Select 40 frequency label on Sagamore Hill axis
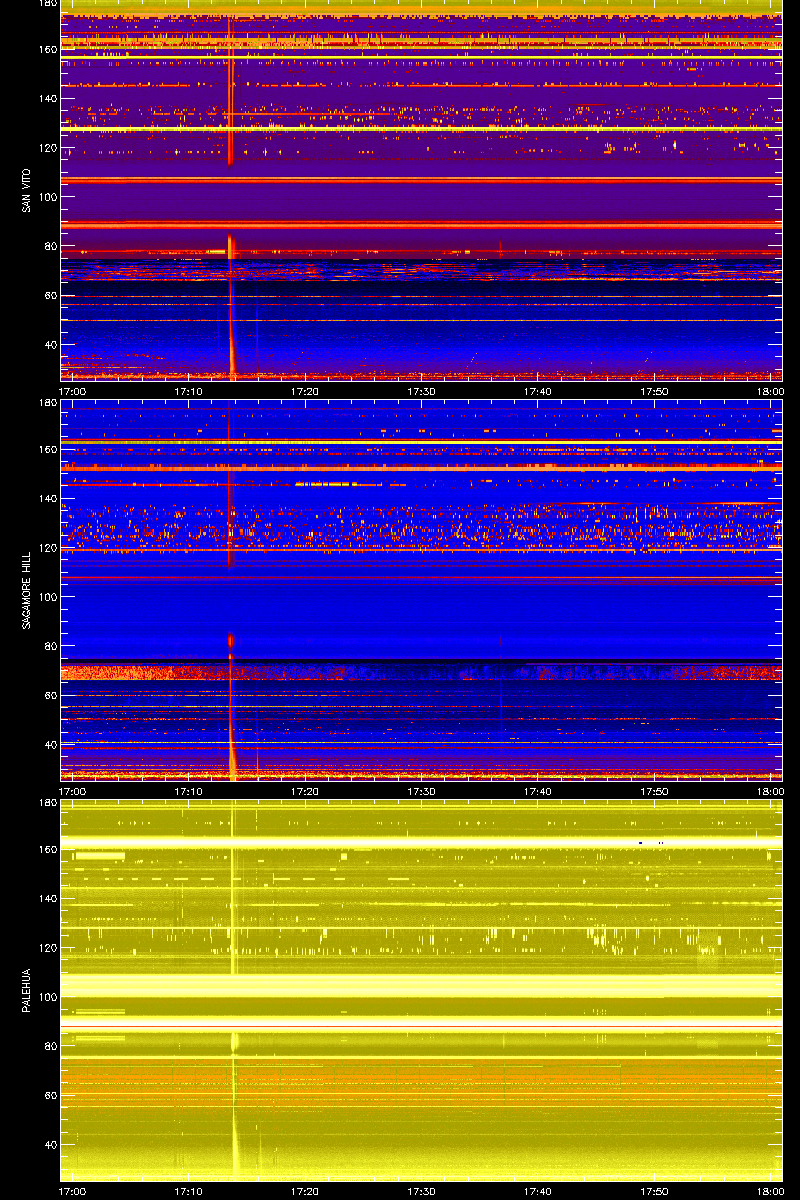This screenshot has height=1200, width=800. point(50,744)
